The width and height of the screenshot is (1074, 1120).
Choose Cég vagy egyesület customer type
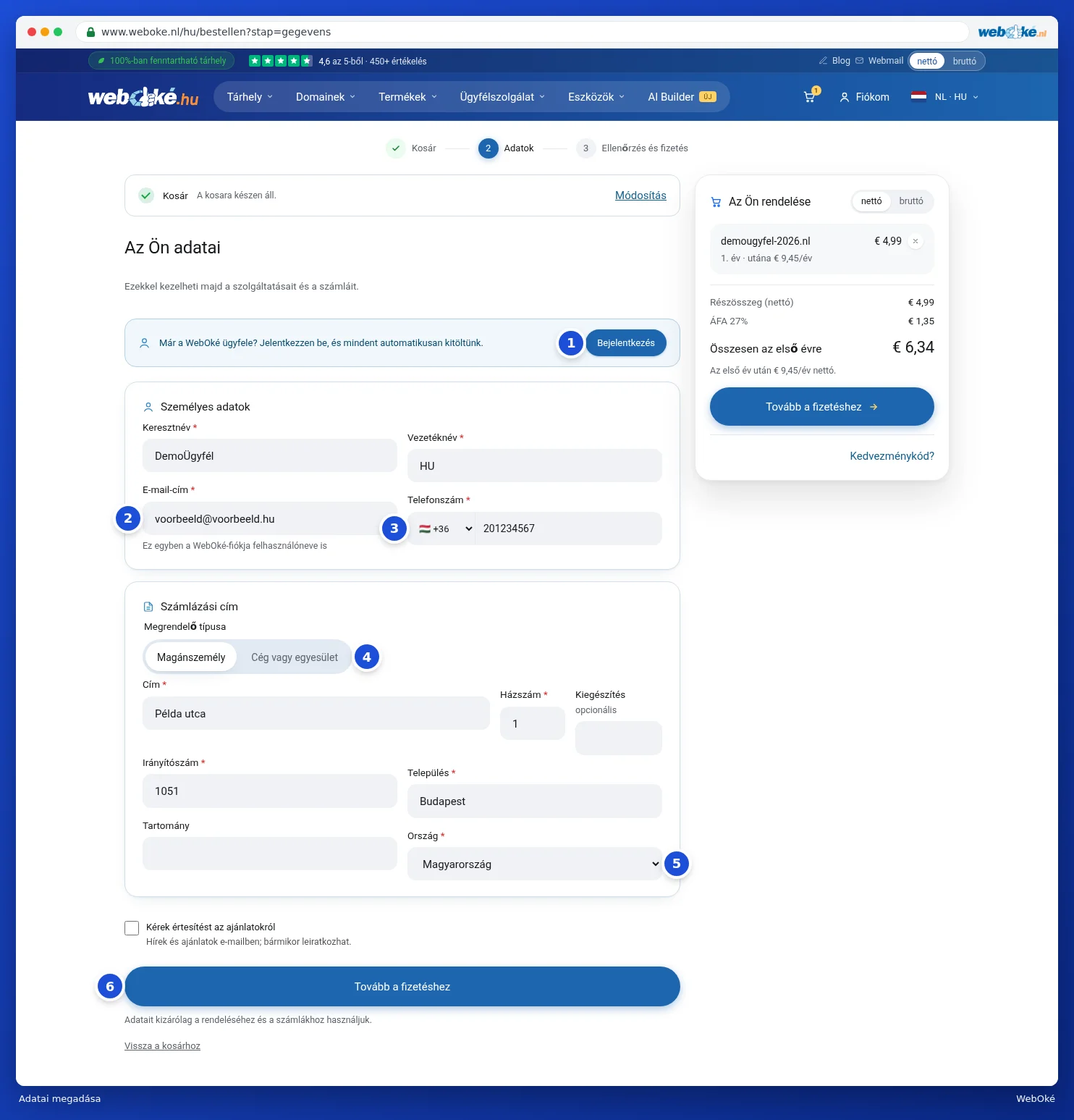295,657
